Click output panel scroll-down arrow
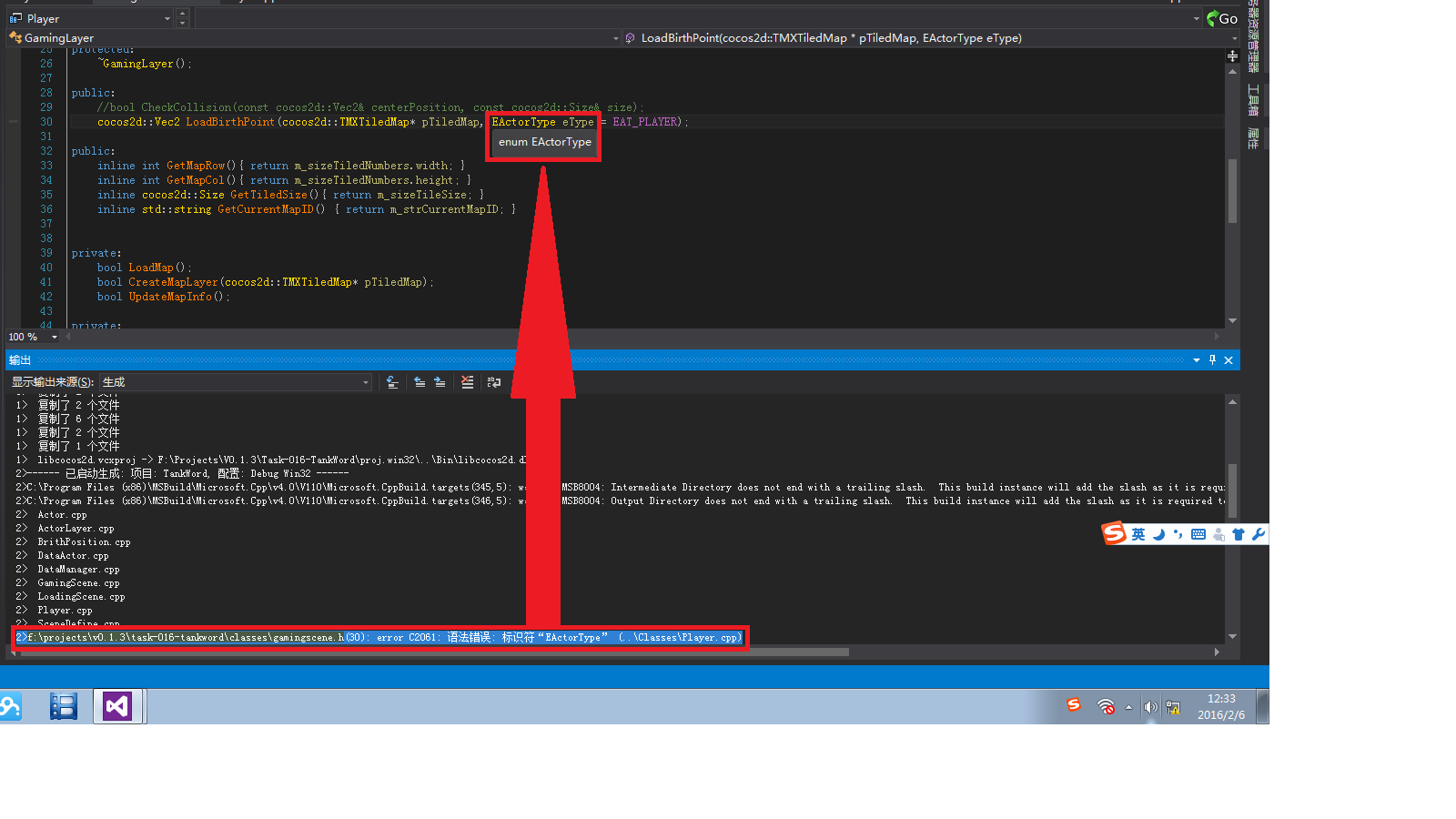 click(x=1232, y=636)
